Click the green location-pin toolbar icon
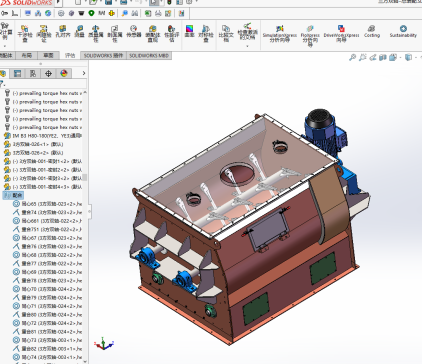 pyautogui.click(x=91, y=13)
